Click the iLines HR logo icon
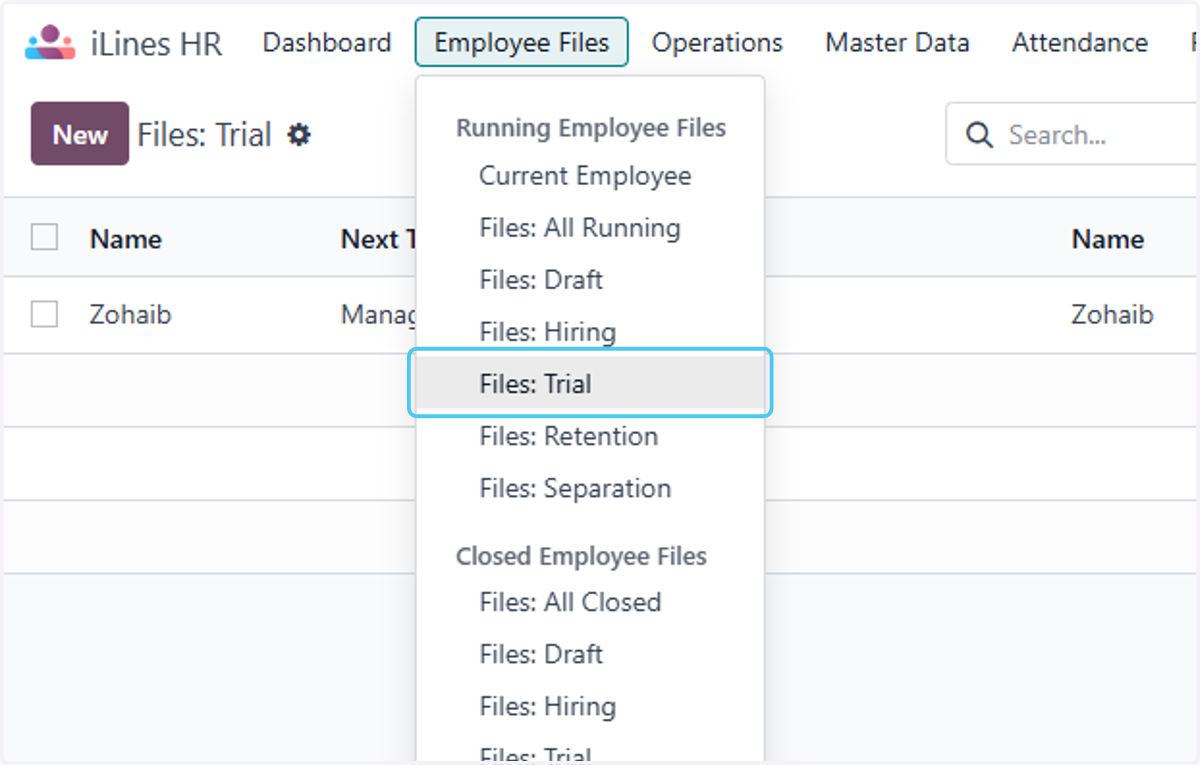 point(50,43)
